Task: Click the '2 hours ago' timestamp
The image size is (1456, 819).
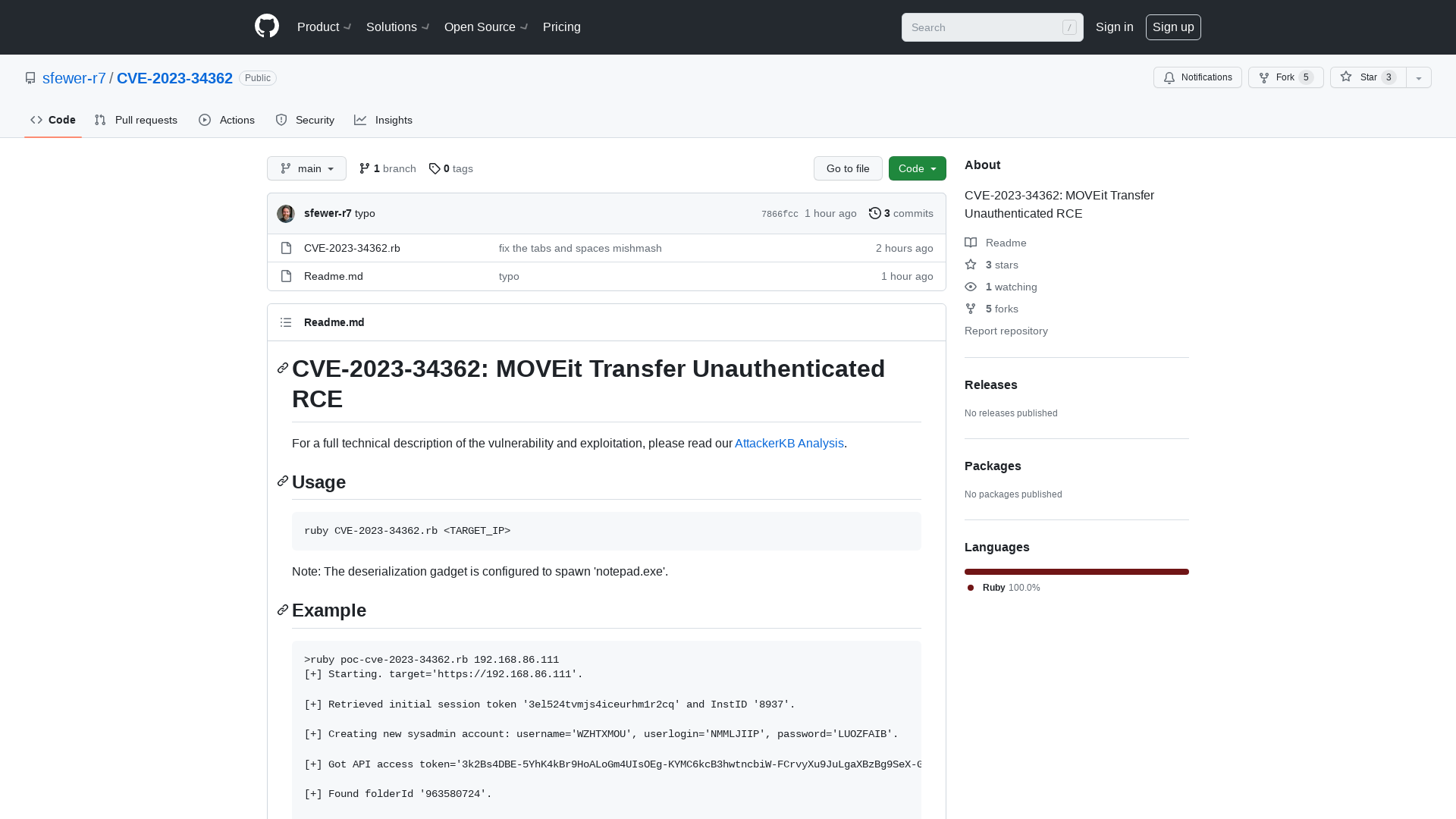Action: point(905,248)
